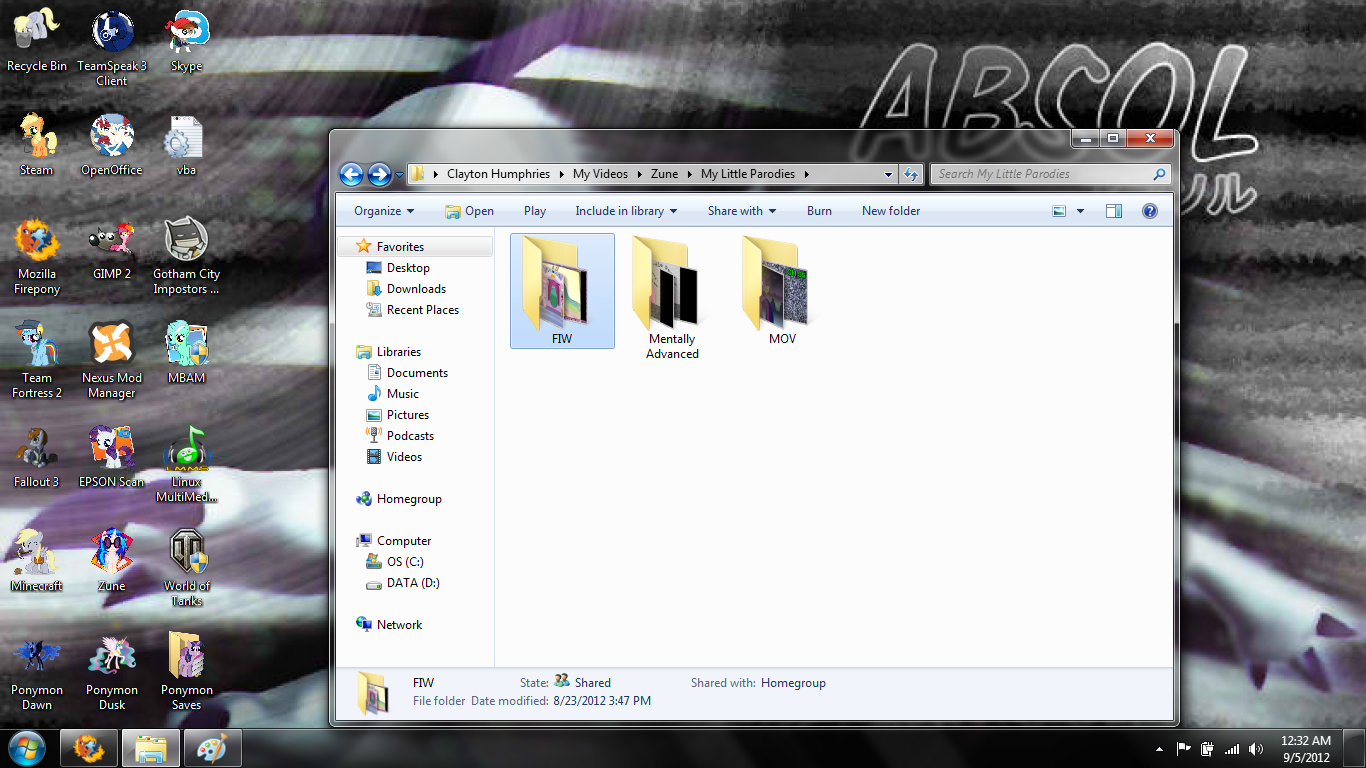
Task: Click the Open toolbar button
Action: point(469,211)
